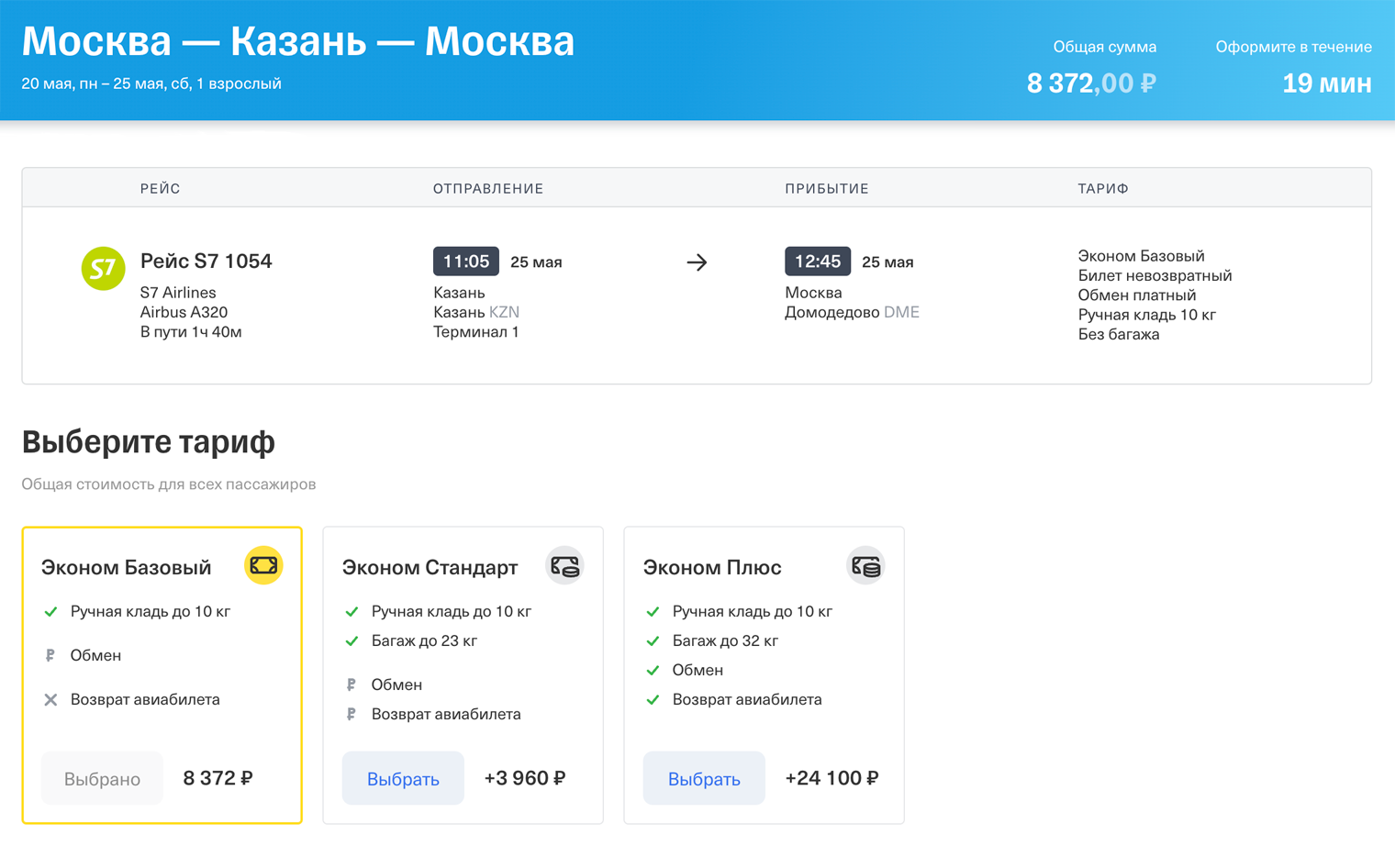Click the Билет невозвратный tariff line

click(1155, 275)
